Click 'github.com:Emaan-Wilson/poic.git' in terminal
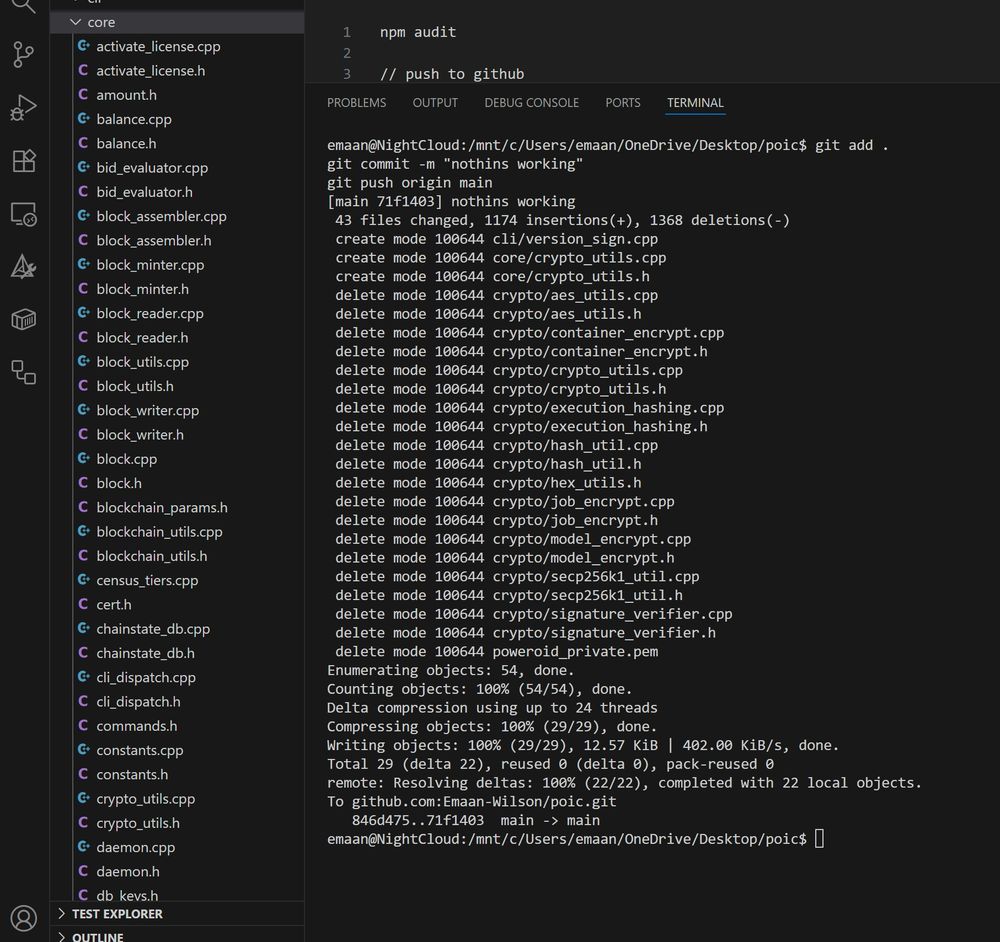 [484, 801]
